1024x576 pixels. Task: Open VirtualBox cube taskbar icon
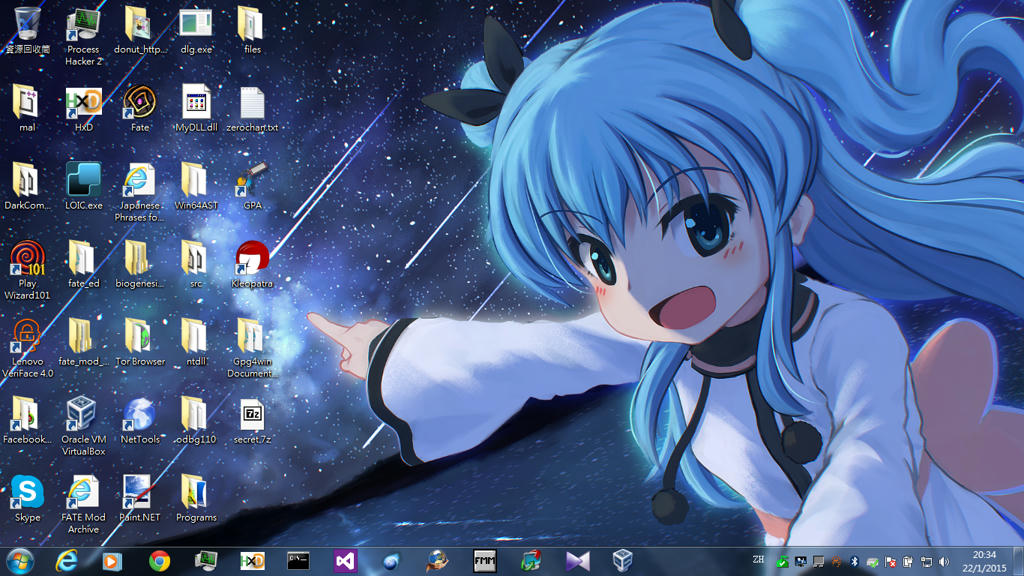[x=622, y=561]
